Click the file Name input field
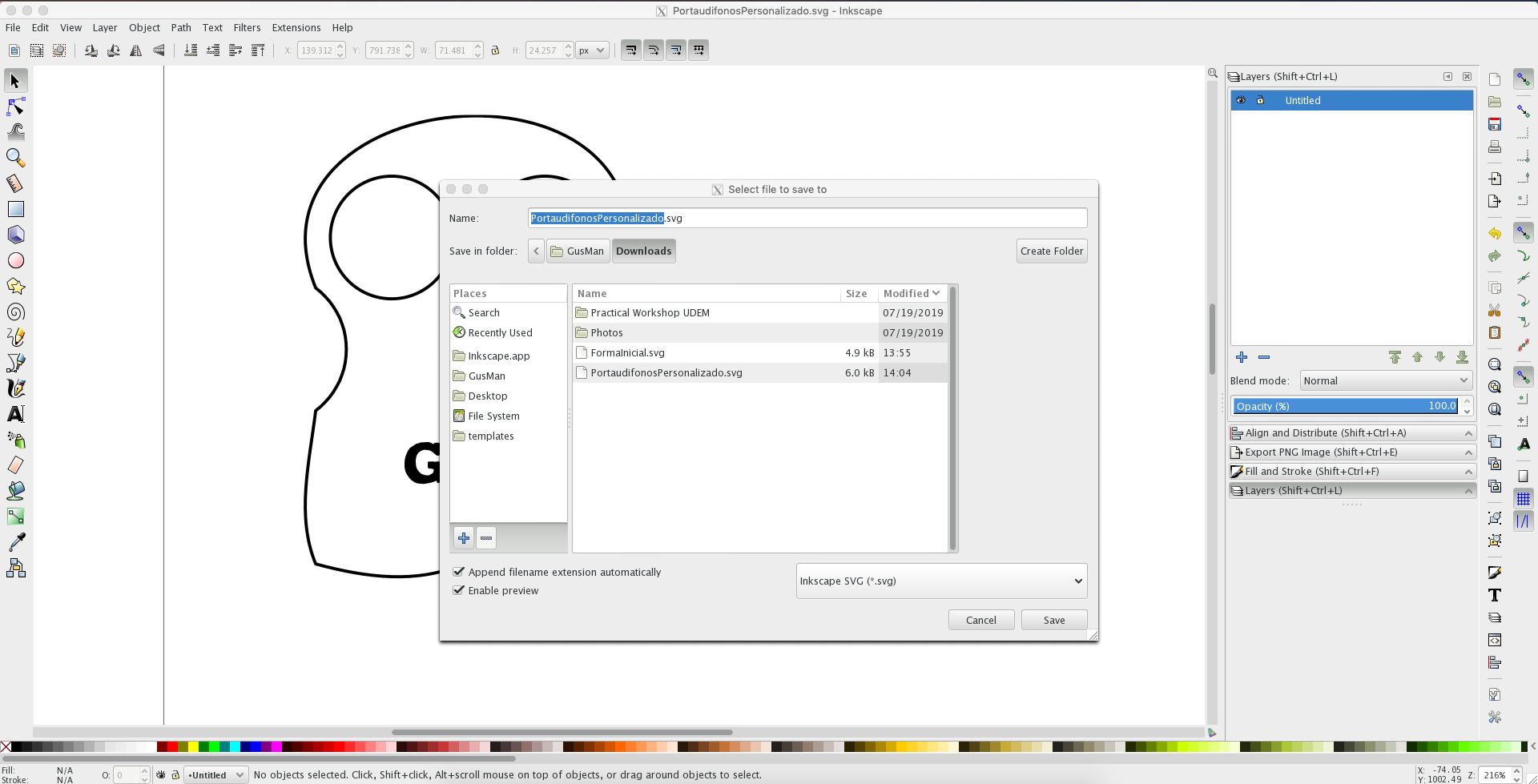This screenshot has width=1538, height=784. 807,218
